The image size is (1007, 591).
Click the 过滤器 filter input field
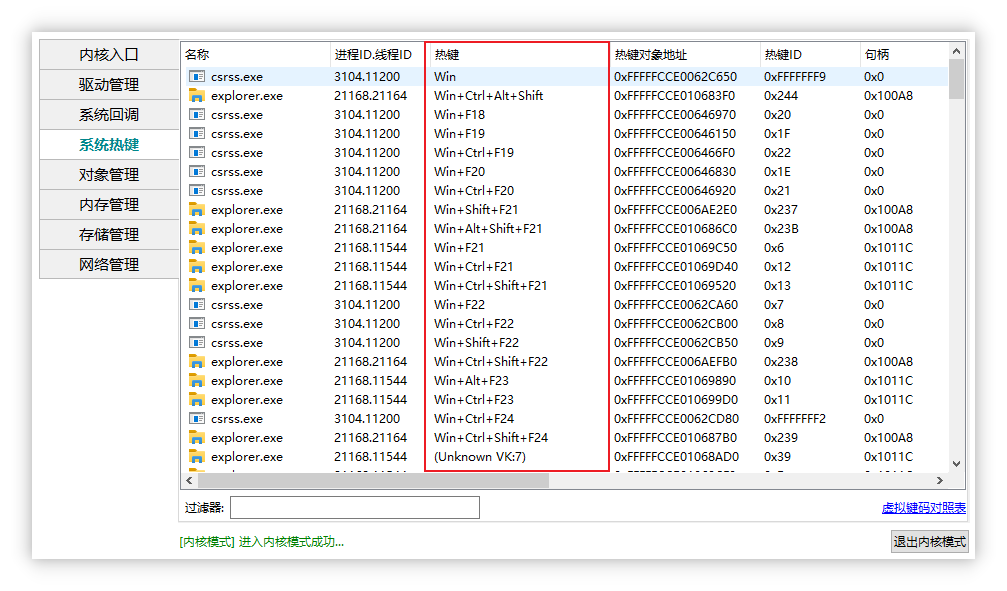pos(354,508)
